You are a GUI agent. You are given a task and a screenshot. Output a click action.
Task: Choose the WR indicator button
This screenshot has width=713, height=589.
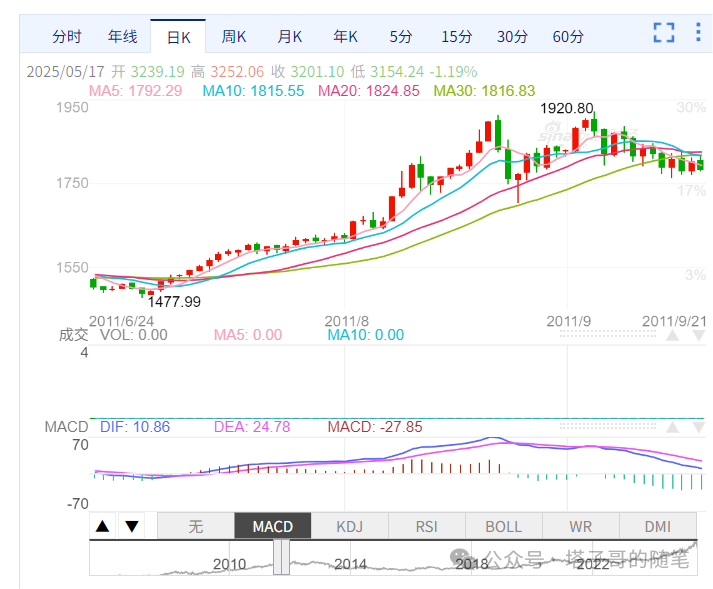[581, 526]
